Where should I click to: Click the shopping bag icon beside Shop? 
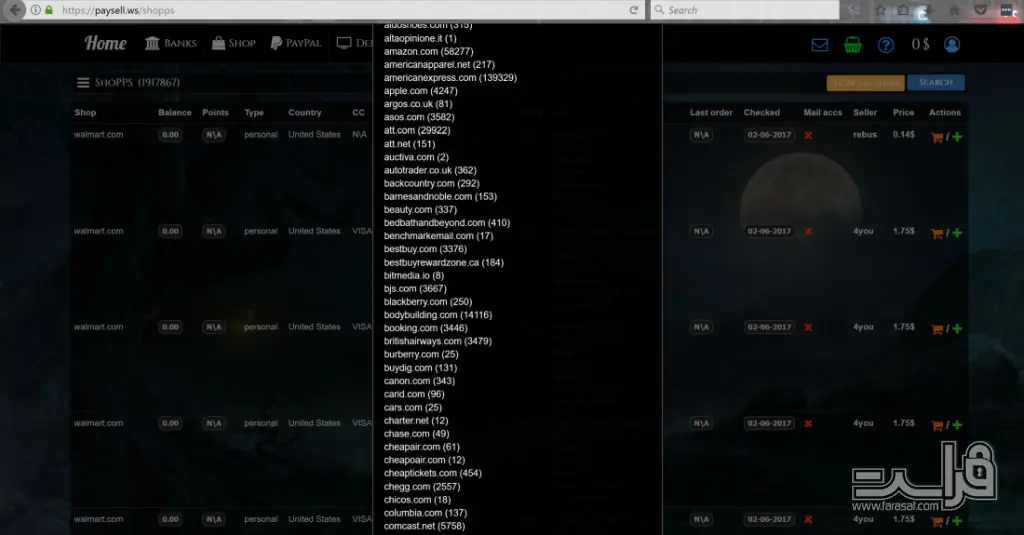click(218, 43)
